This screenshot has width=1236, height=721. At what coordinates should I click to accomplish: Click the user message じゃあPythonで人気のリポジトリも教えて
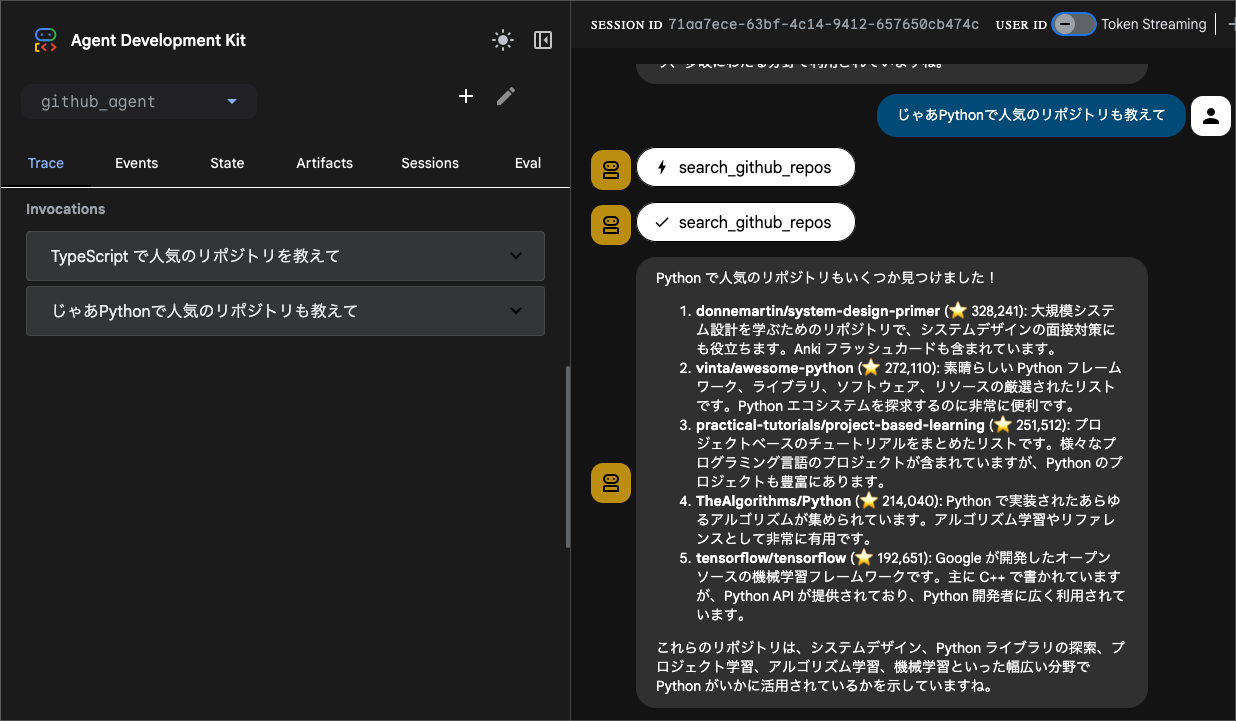[1032, 116]
